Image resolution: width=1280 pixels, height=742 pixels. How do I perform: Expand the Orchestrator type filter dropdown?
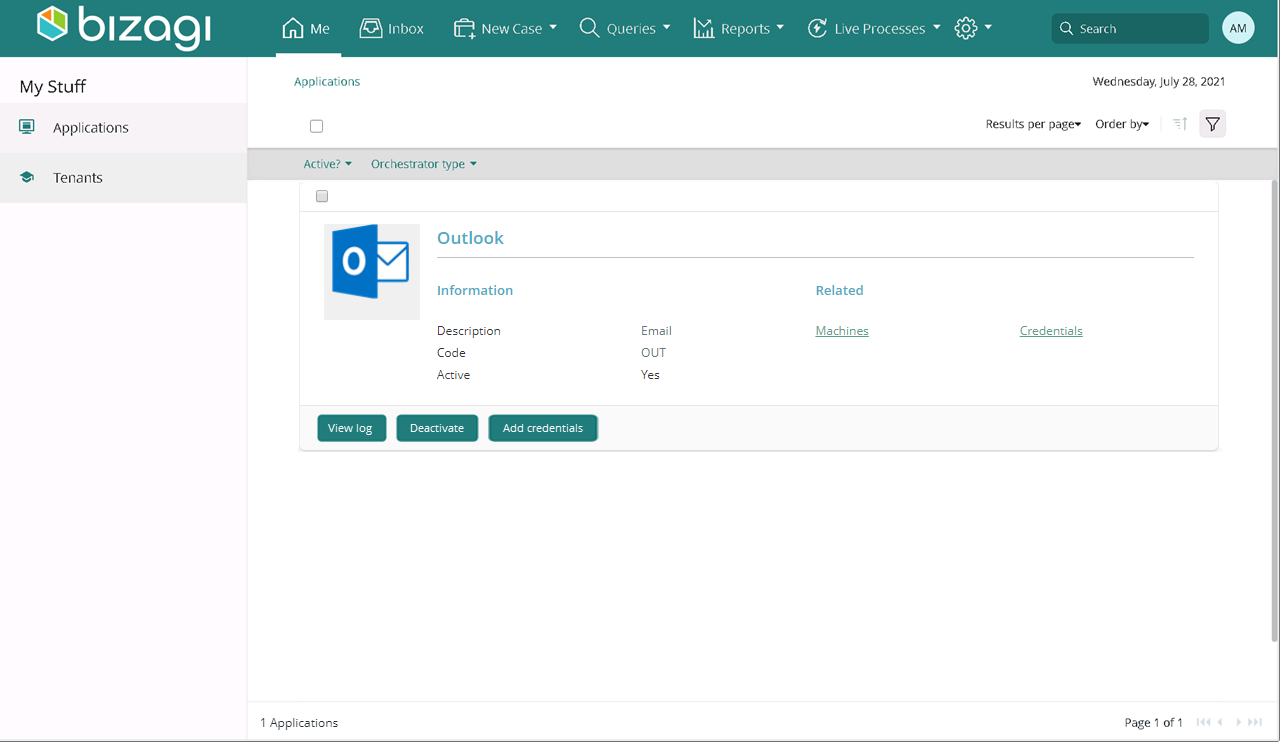pos(424,164)
